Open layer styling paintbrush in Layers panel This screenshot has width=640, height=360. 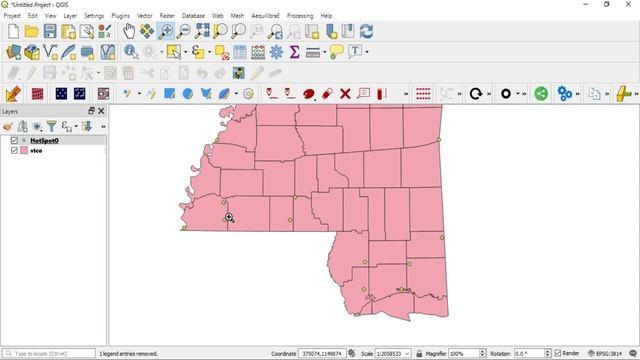(8, 127)
